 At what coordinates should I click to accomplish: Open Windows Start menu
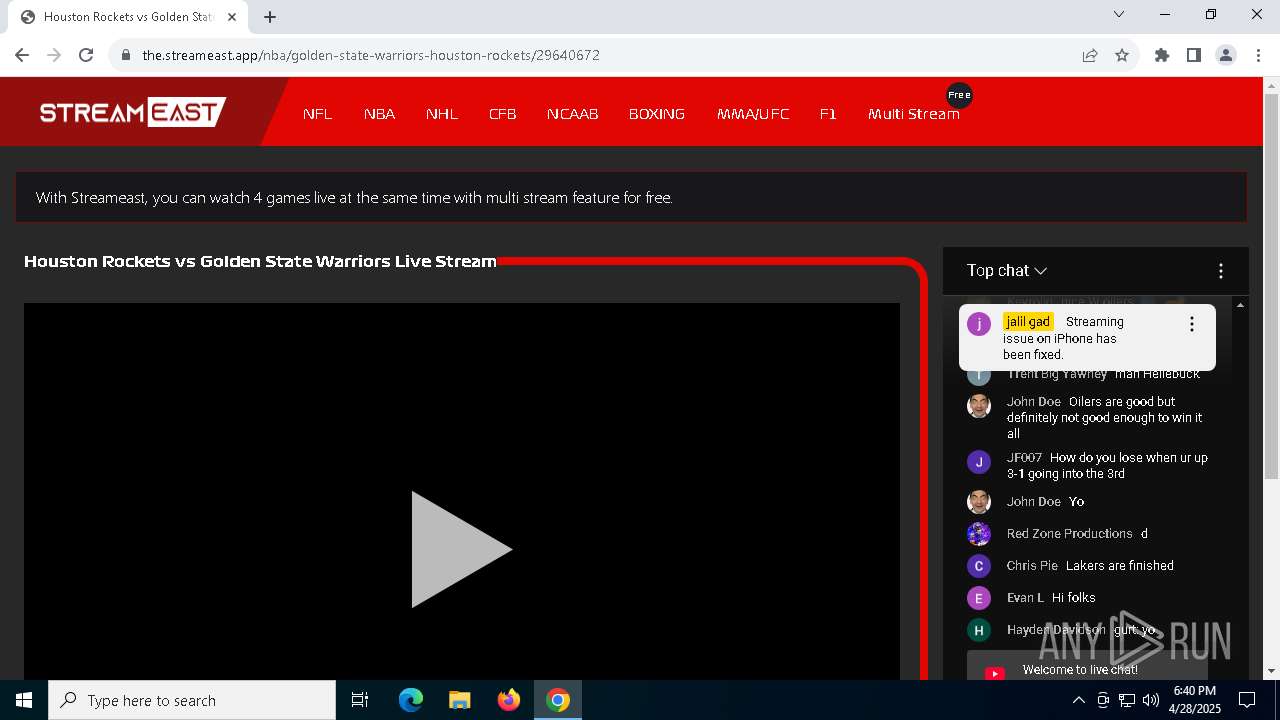click(24, 700)
